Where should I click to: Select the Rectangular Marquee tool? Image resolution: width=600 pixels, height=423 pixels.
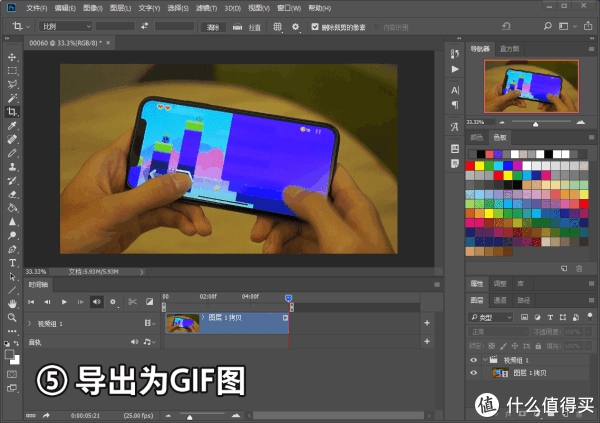point(12,71)
